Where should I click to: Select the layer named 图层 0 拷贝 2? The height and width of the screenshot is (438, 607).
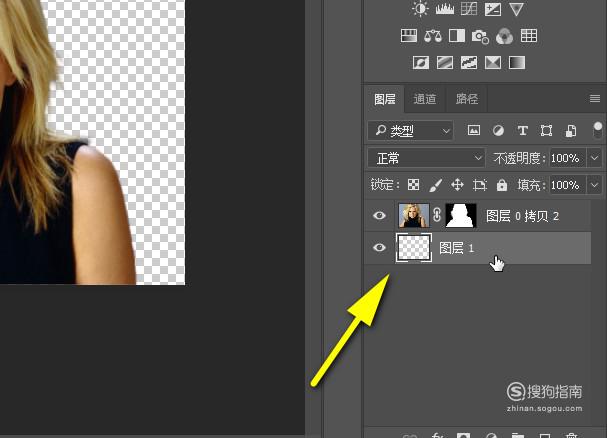[x=522, y=216]
